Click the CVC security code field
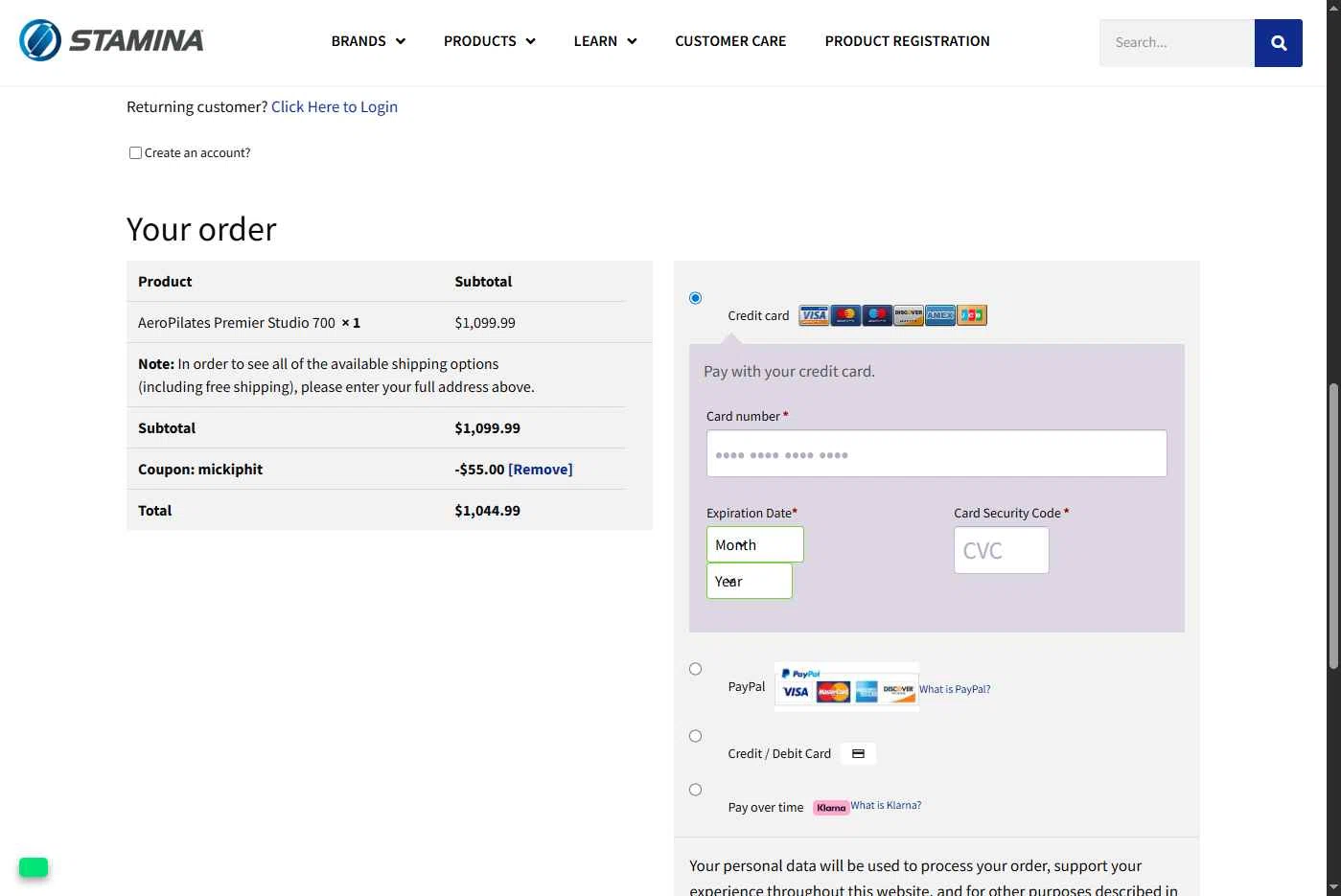Image resolution: width=1341 pixels, height=896 pixels. (1002, 551)
